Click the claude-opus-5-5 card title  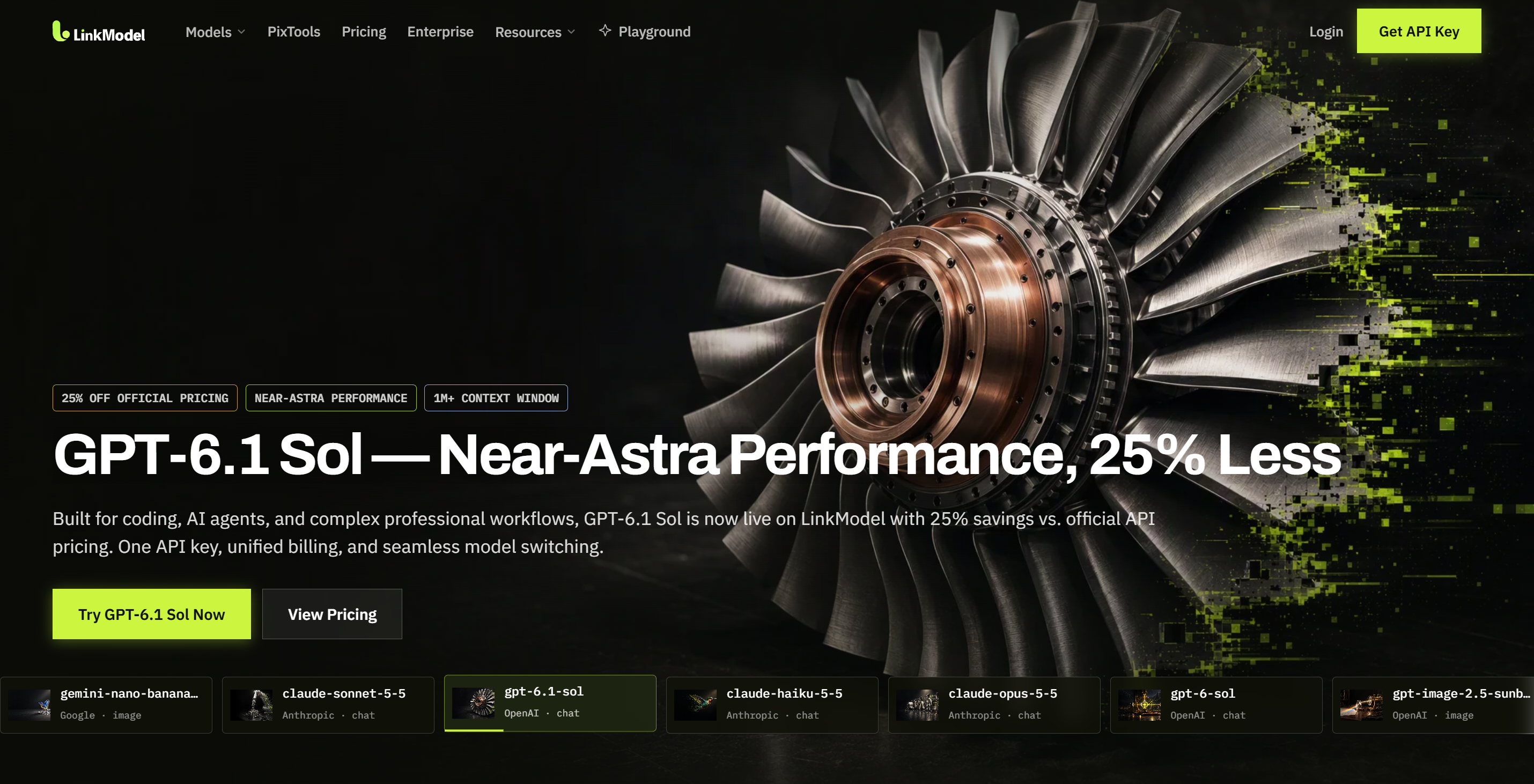pos(1002,693)
